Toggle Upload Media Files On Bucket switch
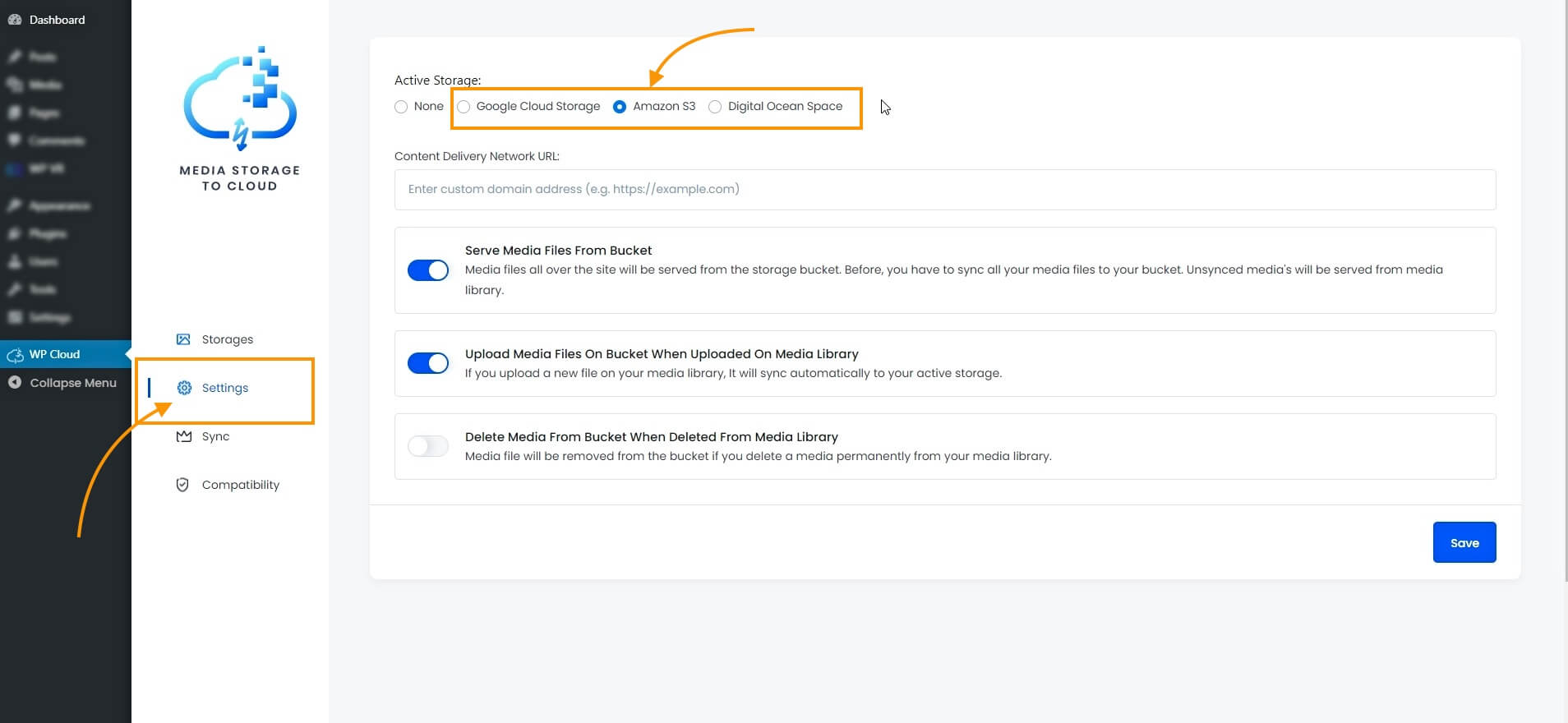 point(428,363)
